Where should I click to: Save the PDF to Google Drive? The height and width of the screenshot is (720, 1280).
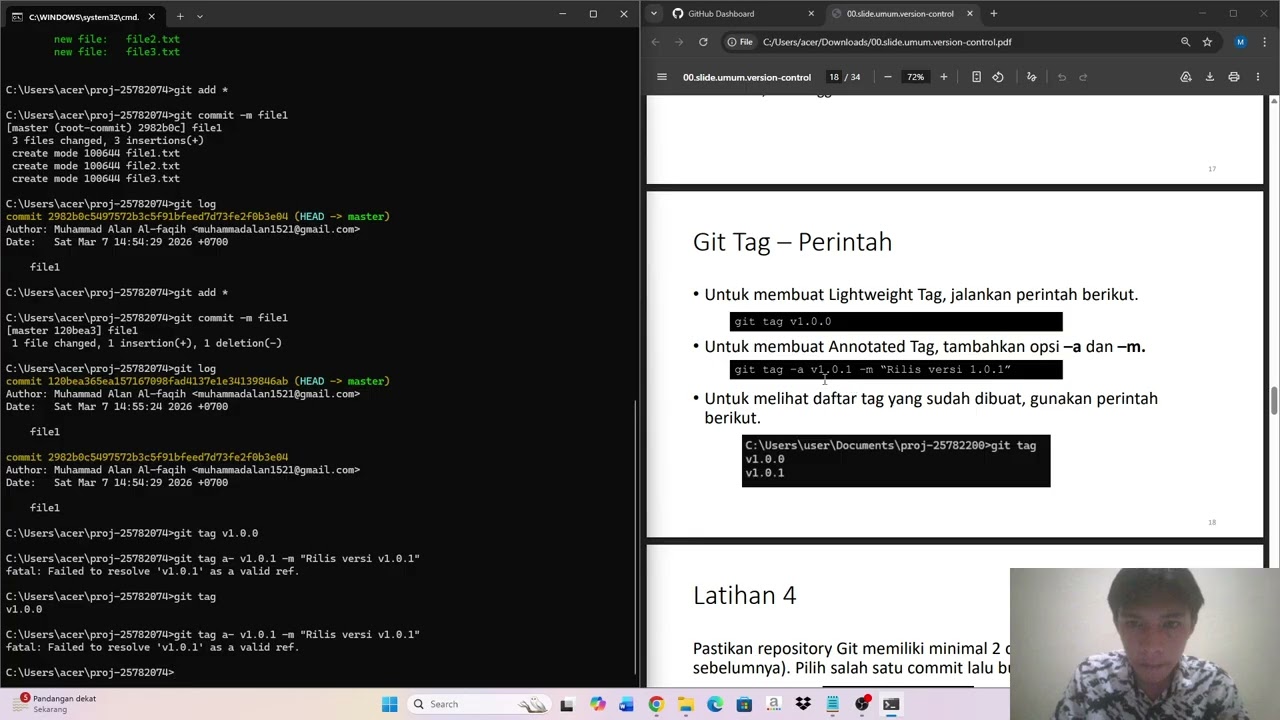point(1186,77)
